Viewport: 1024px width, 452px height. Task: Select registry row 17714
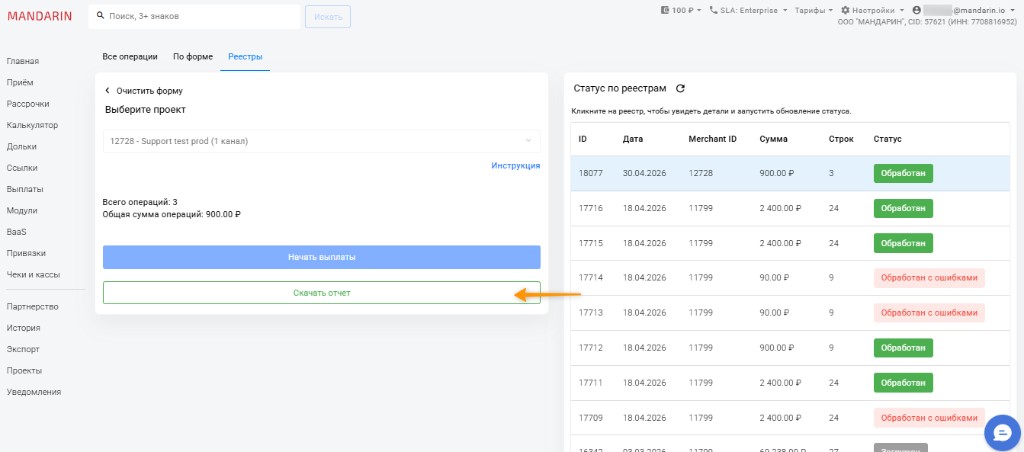pos(790,278)
